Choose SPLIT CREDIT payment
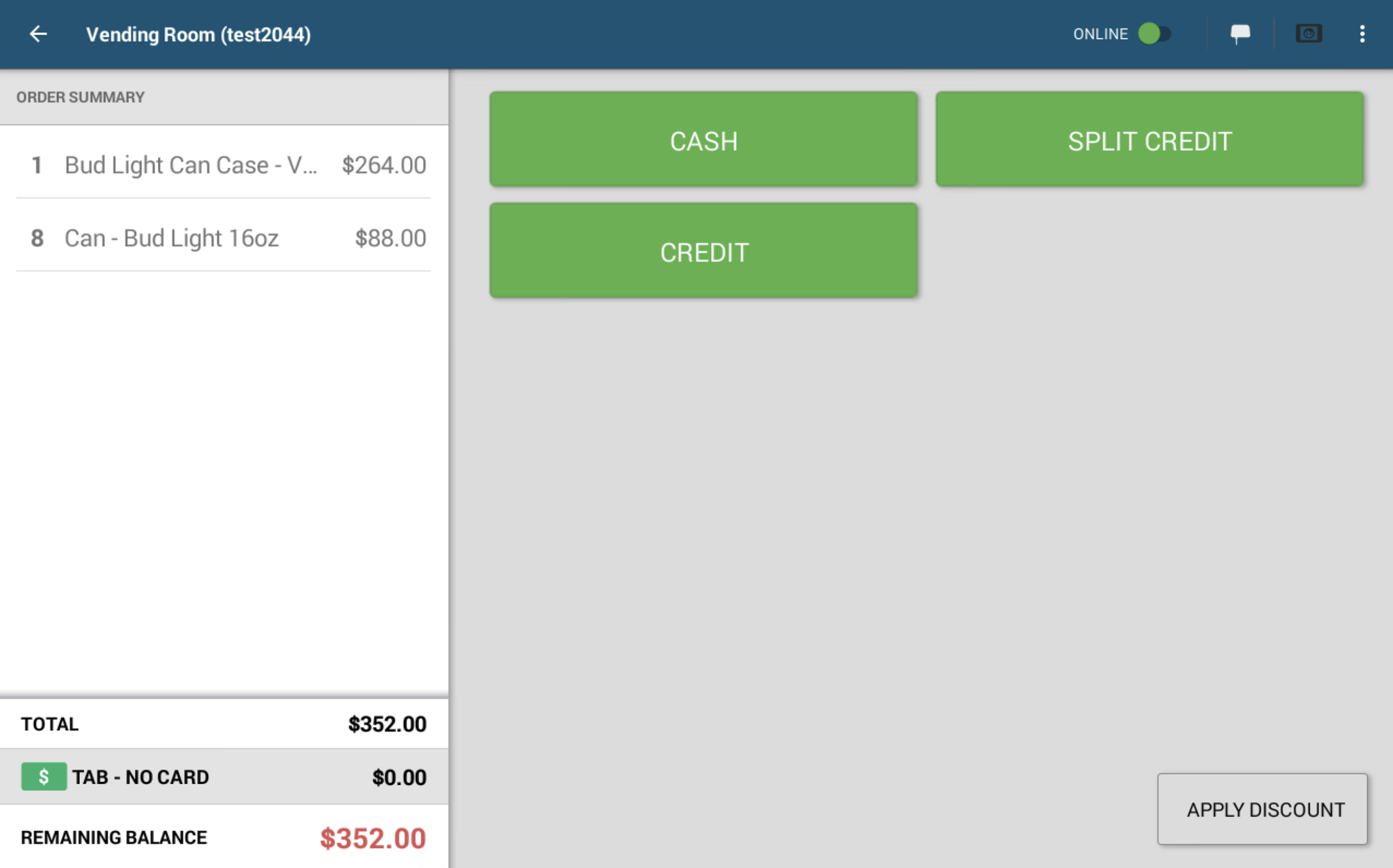 click(1150, 139)
